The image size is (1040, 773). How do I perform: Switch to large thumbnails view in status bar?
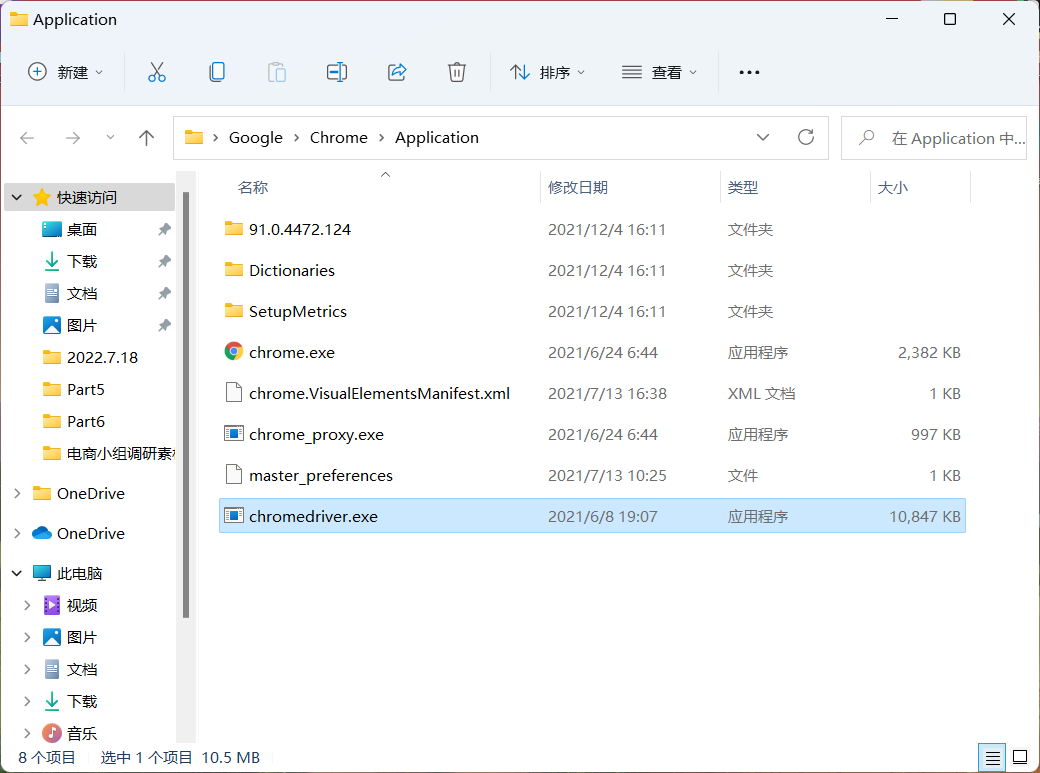(x=1021, y=757)
